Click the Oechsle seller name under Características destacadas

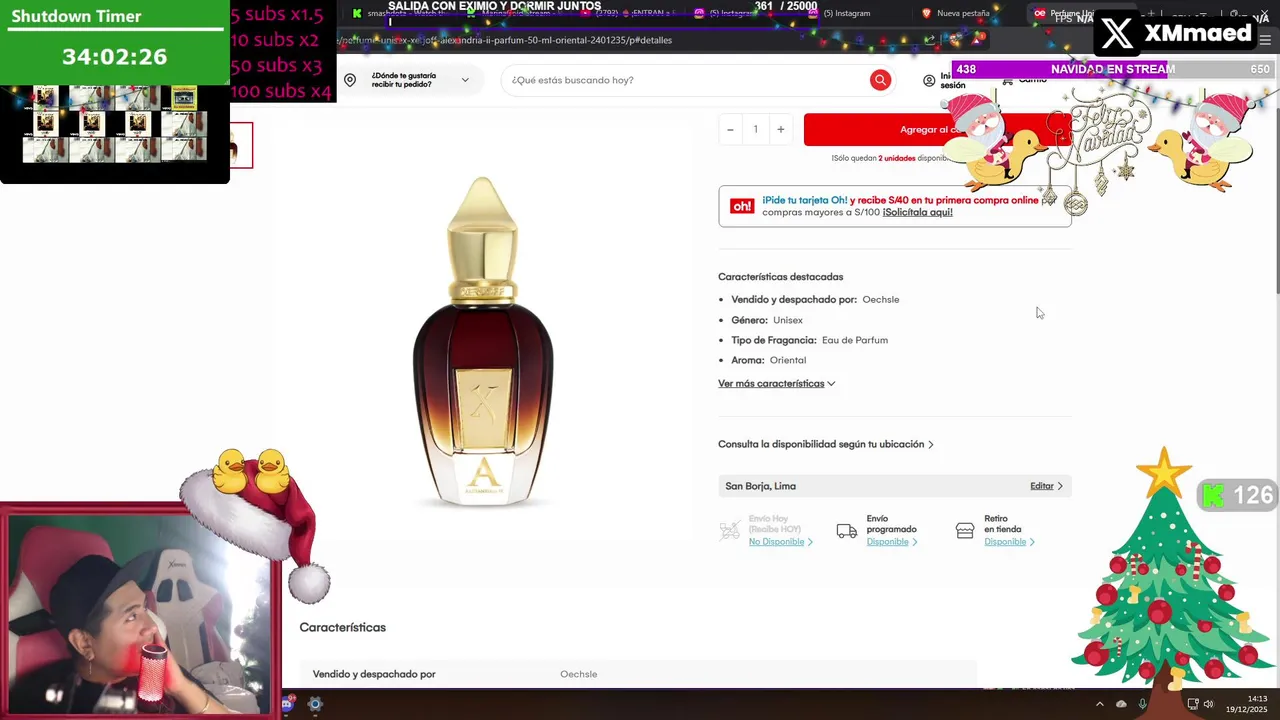tap(881, 300)
